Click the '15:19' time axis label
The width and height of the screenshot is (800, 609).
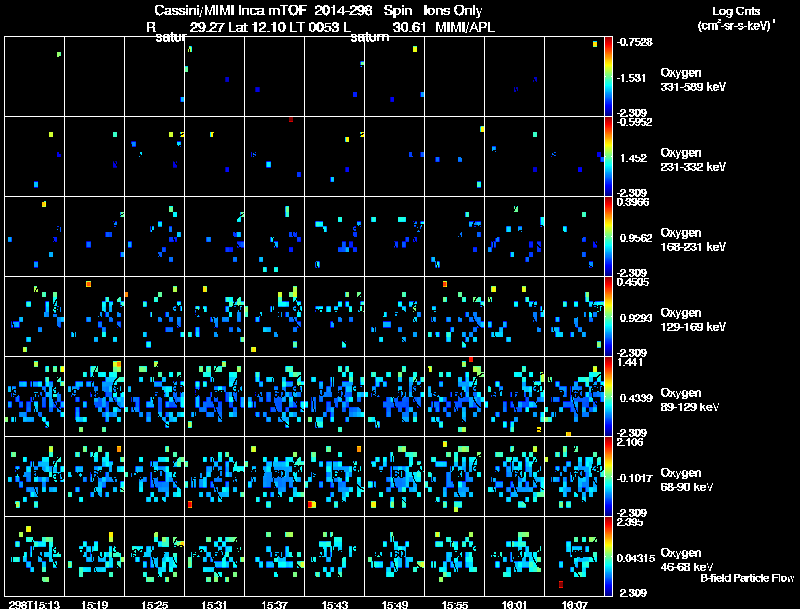coord(94,604)
